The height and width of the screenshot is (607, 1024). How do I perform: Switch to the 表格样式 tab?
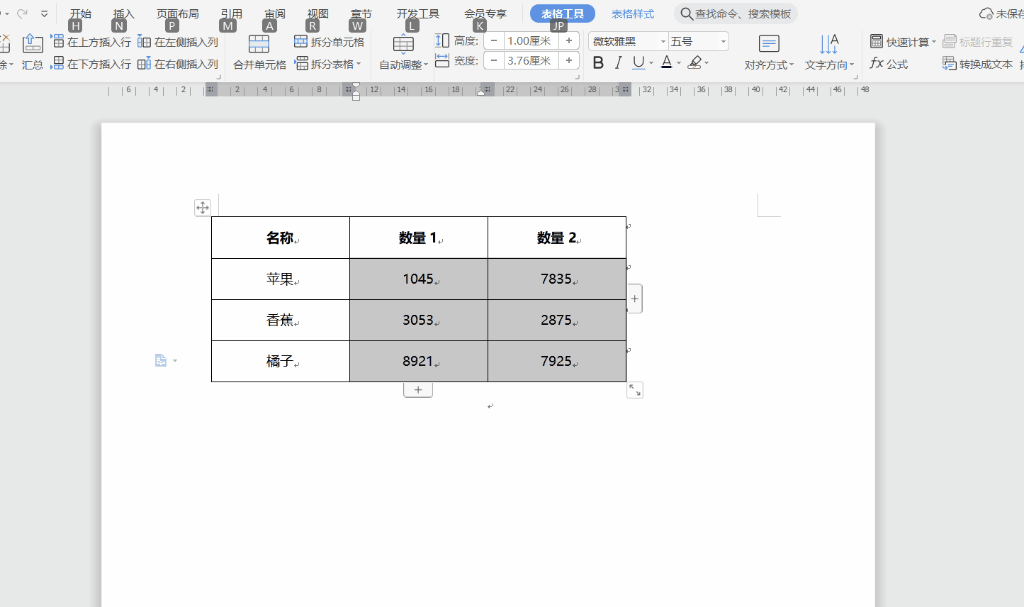[x=632, y=14]
